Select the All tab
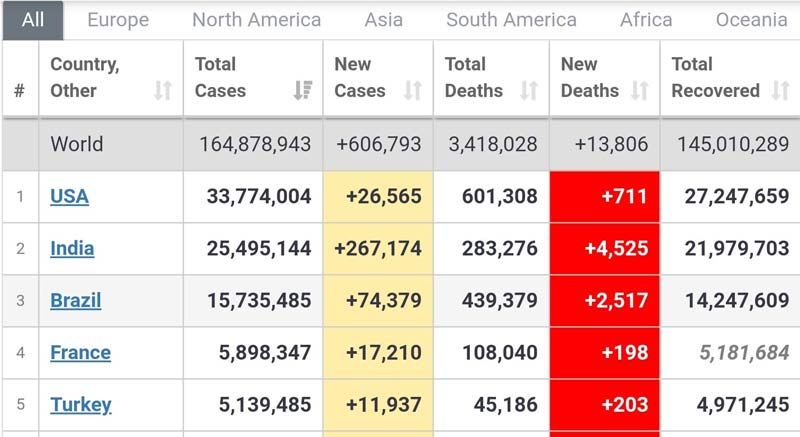The image size is (800, 437). coord(33,20)
